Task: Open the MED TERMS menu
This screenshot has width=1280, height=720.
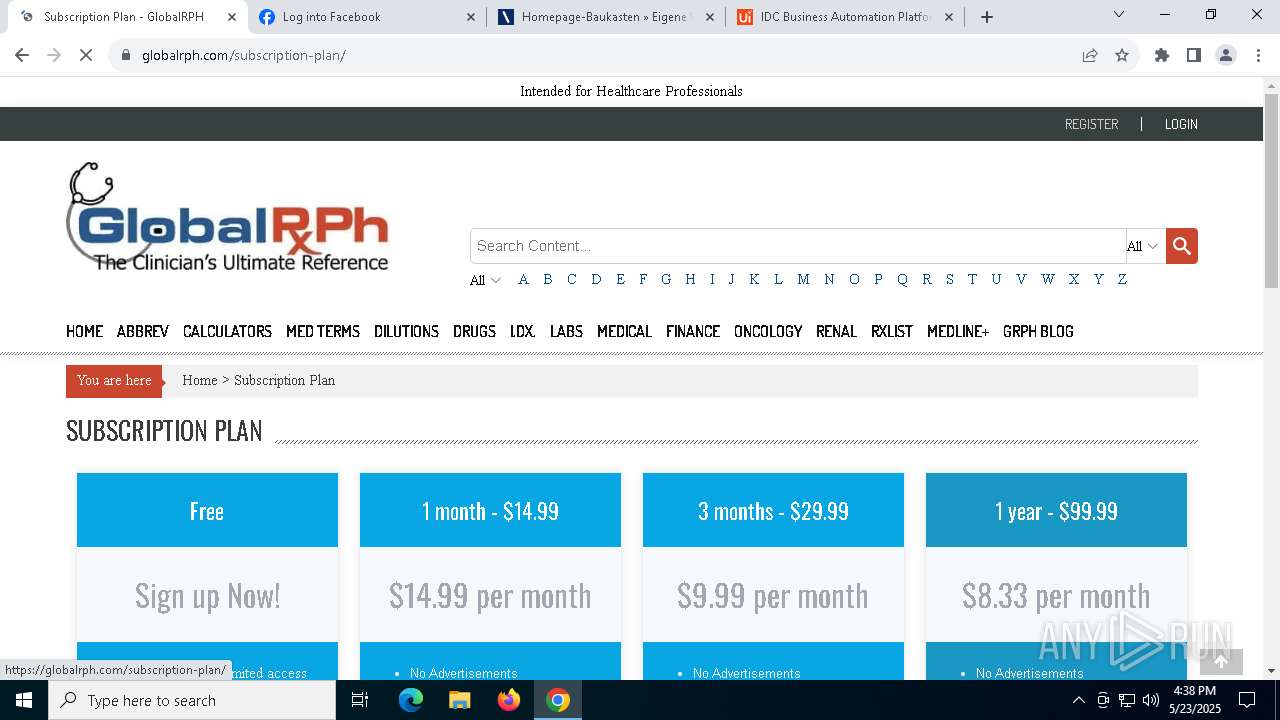Action: coord(323,331)
